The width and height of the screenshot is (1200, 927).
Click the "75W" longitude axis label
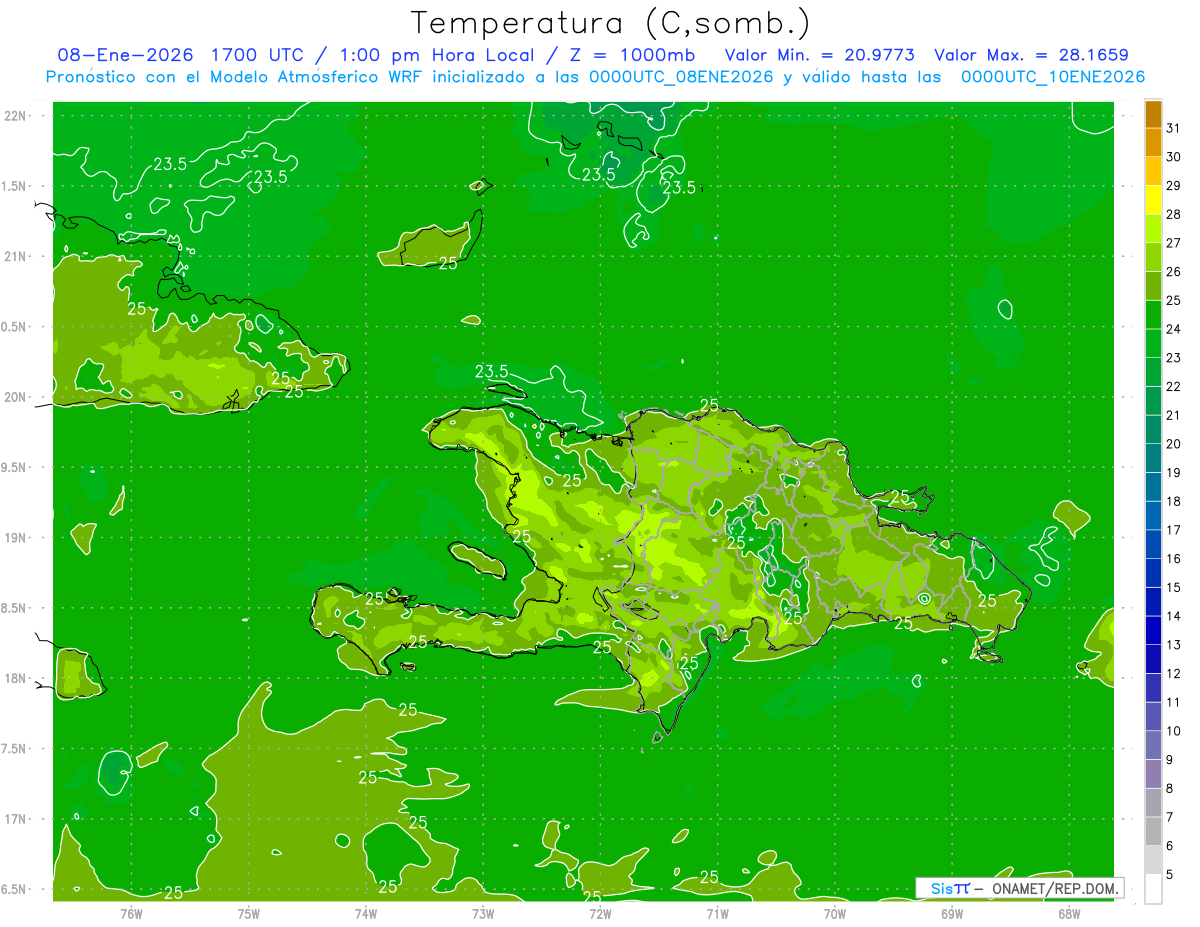point(248,913)
